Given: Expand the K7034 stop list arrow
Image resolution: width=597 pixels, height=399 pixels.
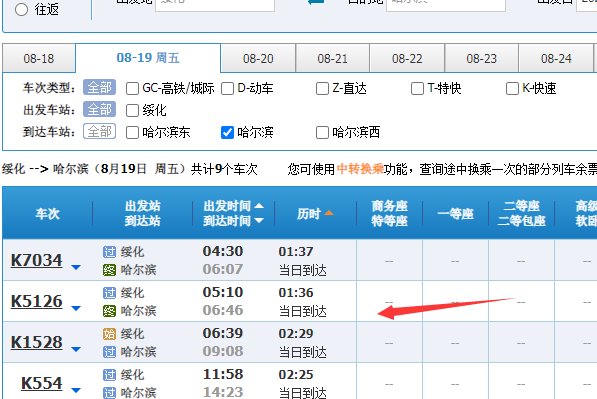Looking at the screenshot, I should click(76, 268).
